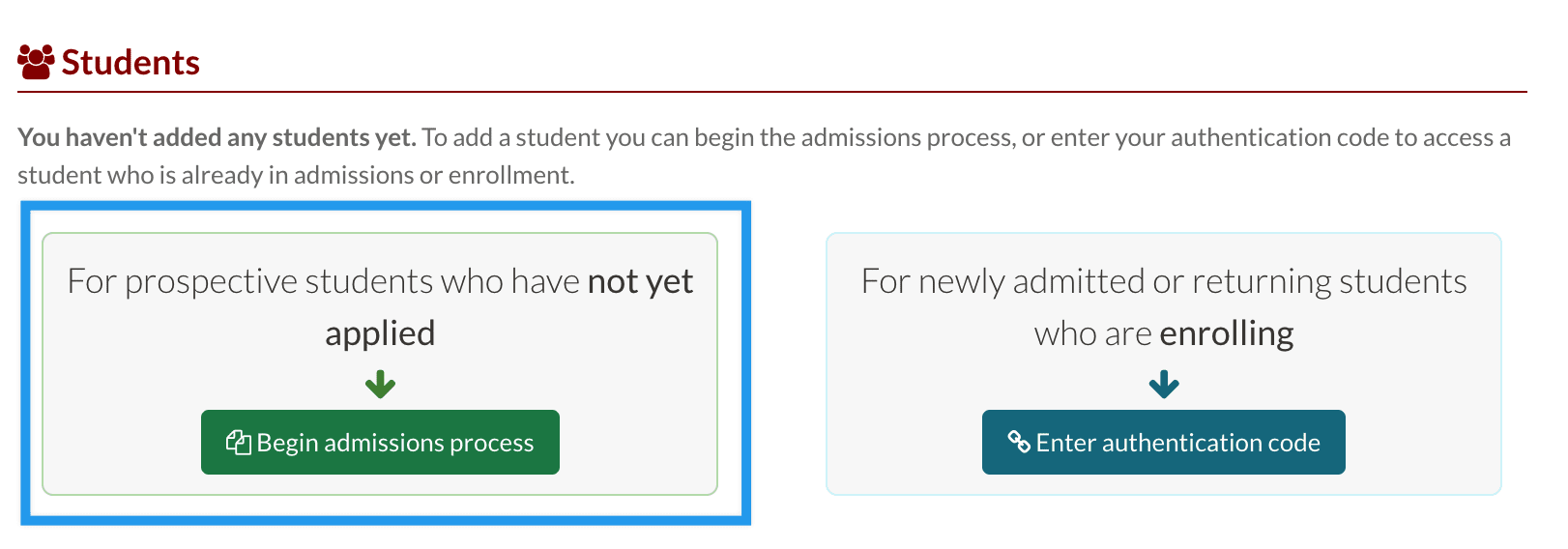Click the bold word "enrolling"

pos(1226,333)
